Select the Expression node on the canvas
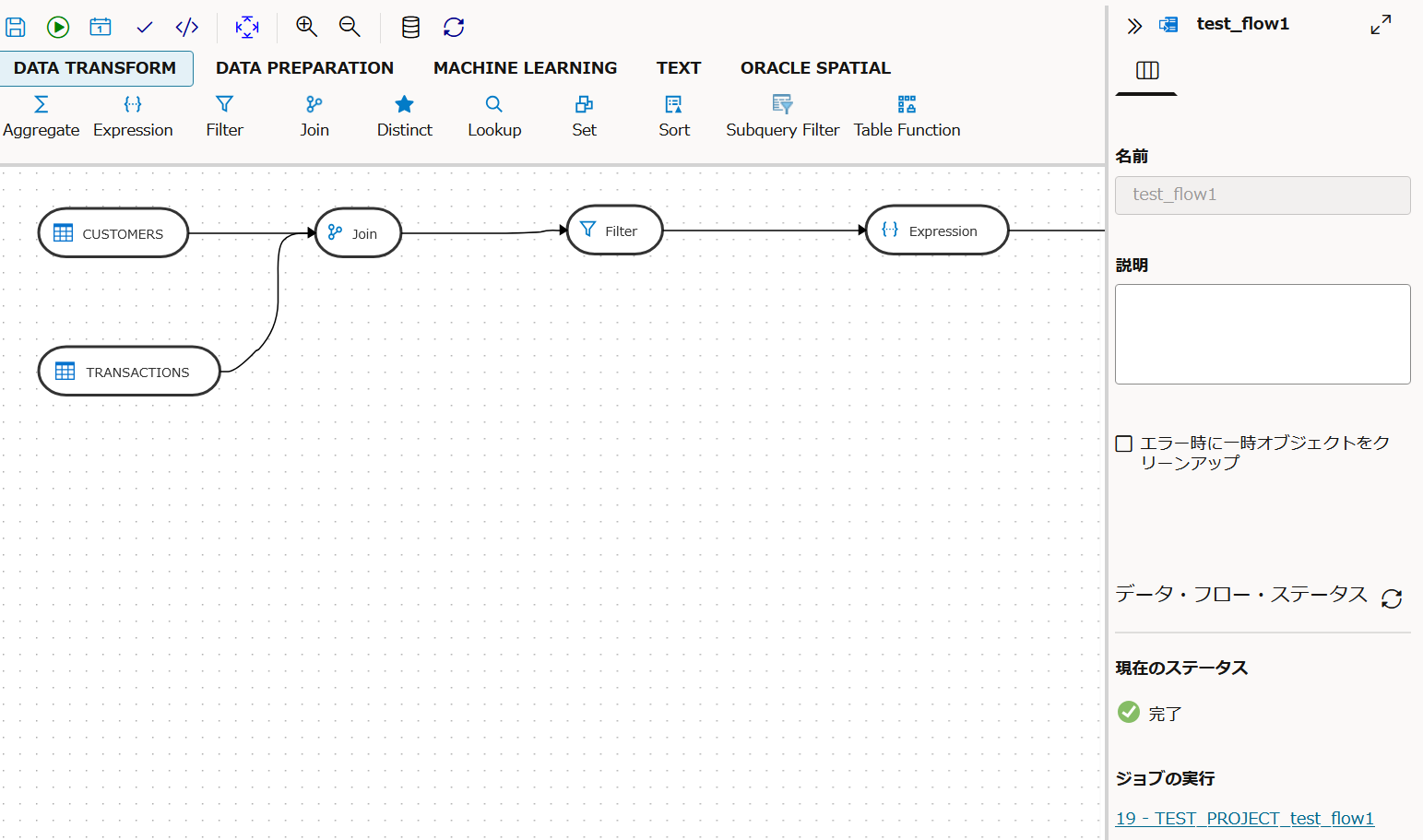 [937, 231]
